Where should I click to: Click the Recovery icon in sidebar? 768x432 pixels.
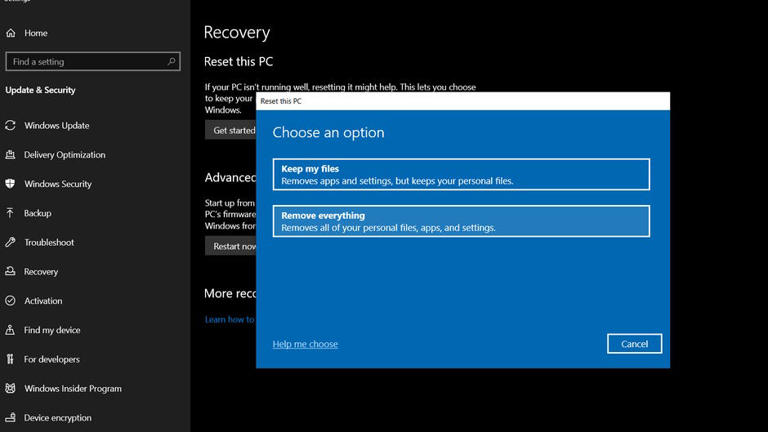(10, 271)
